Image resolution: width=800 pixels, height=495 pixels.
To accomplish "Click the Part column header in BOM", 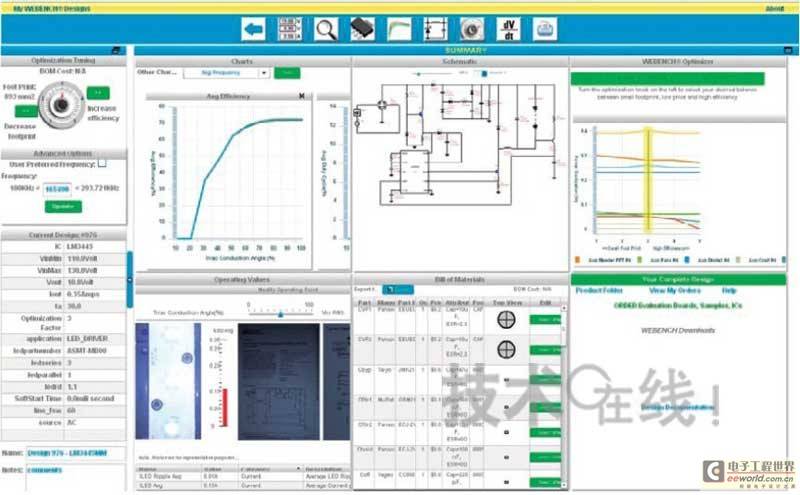I will click(364, 303).
